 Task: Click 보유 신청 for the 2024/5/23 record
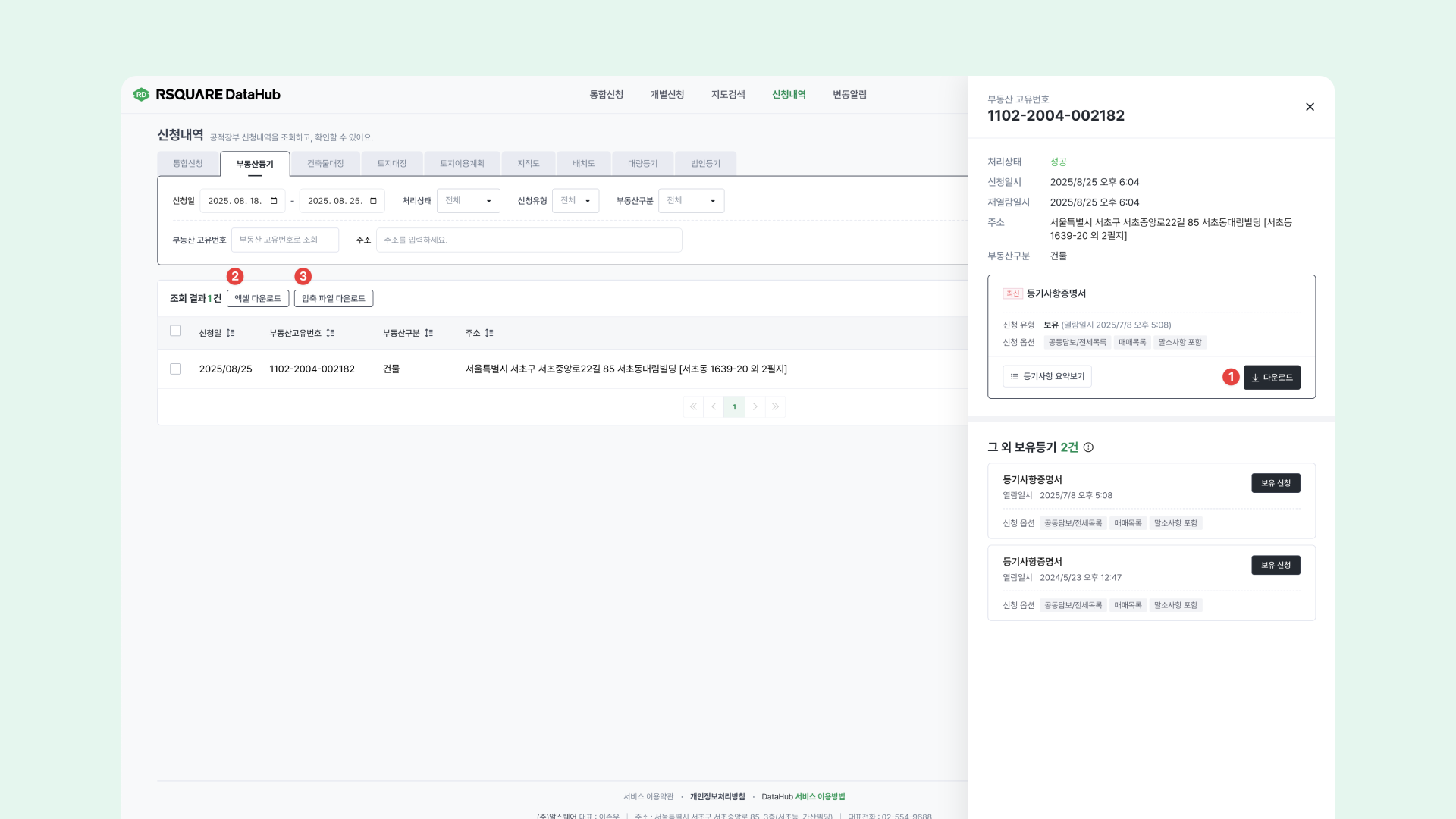click(1276, 566)
